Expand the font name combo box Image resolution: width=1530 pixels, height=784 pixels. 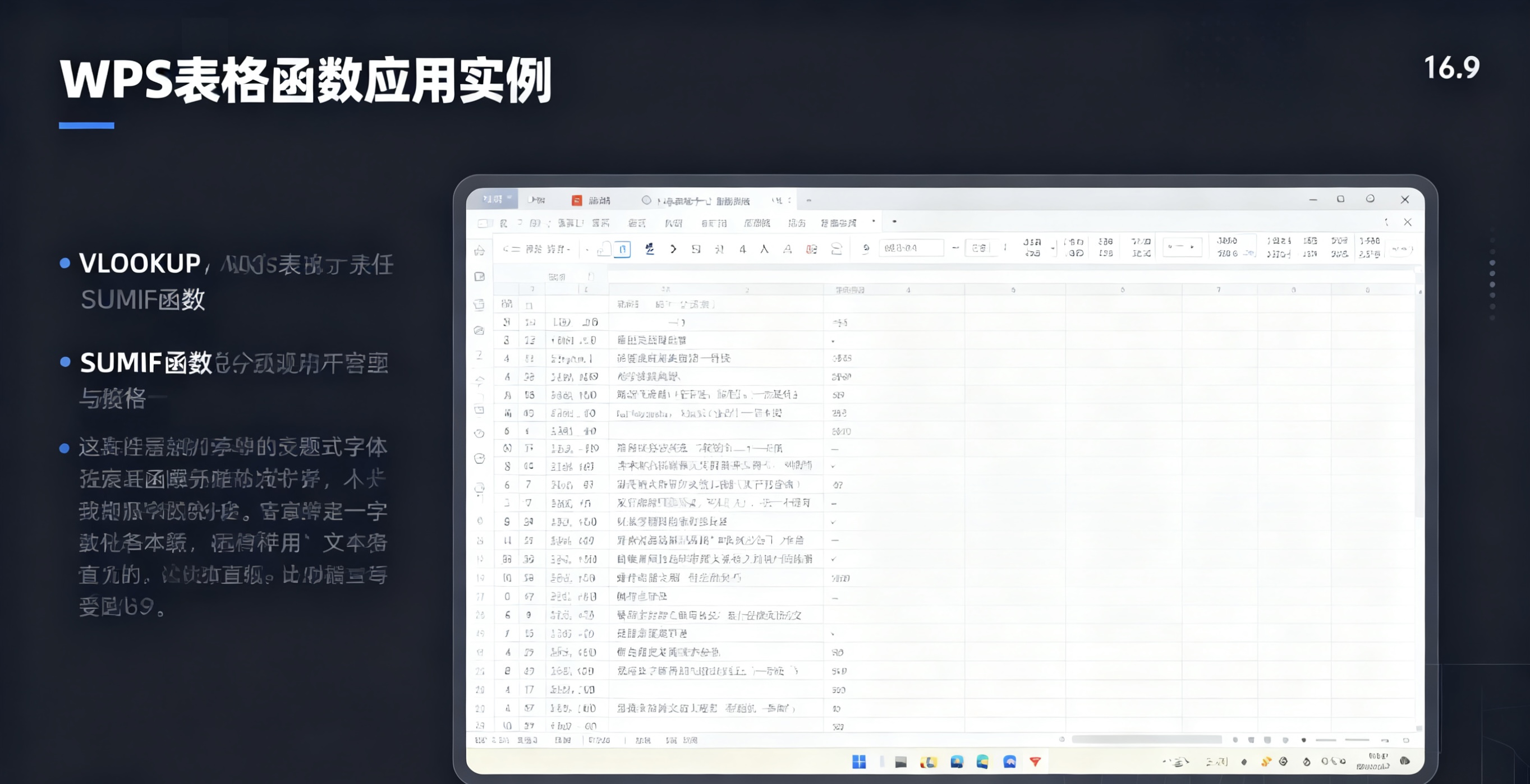click(912, 248)
